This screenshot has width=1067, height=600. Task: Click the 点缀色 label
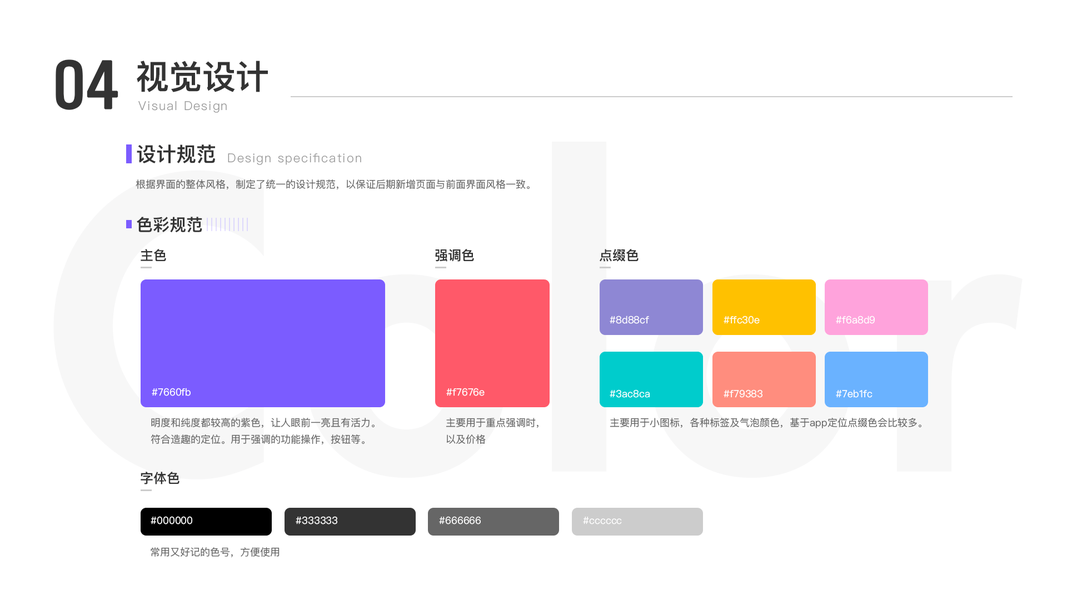(619, 255)
